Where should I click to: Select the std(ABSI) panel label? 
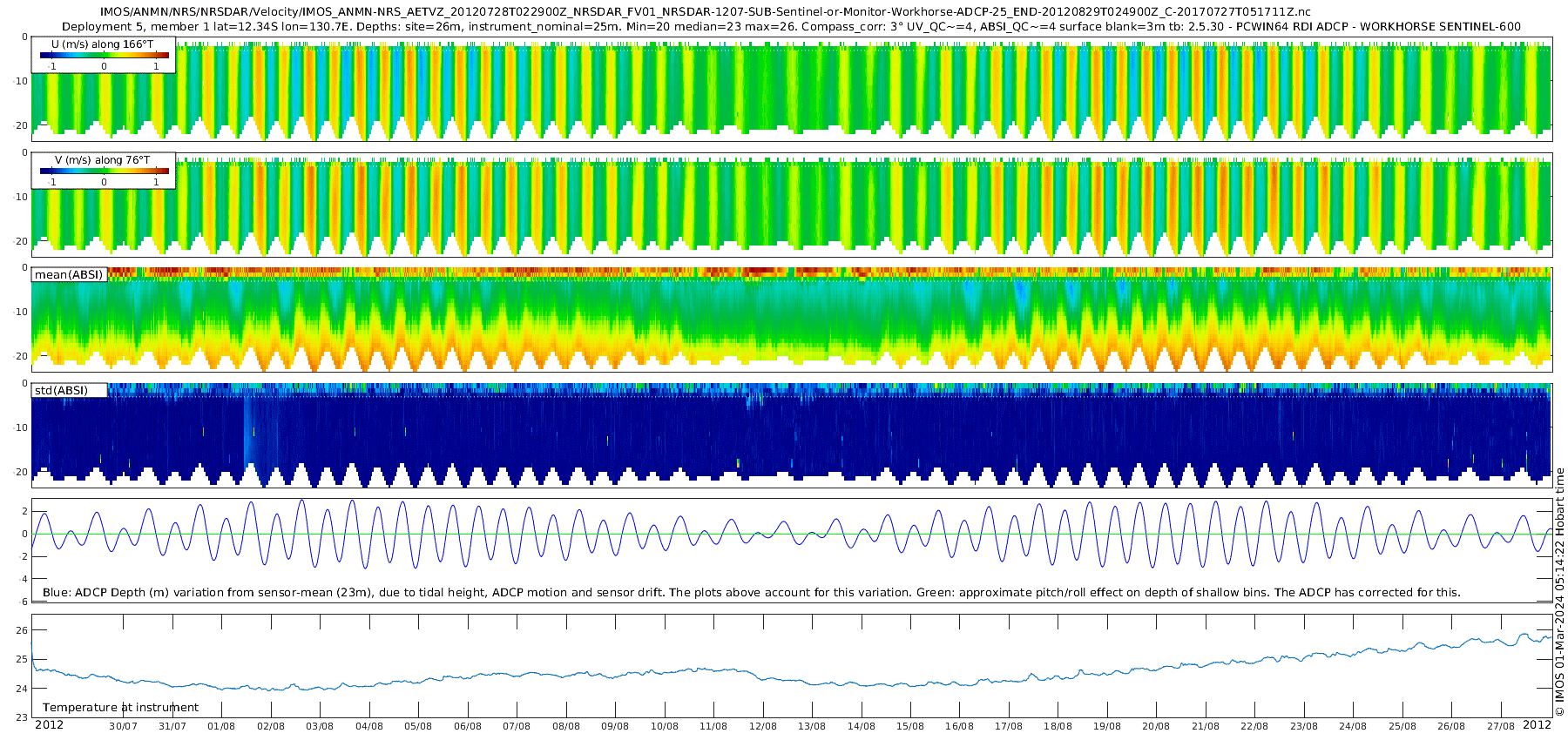[70, 390]
